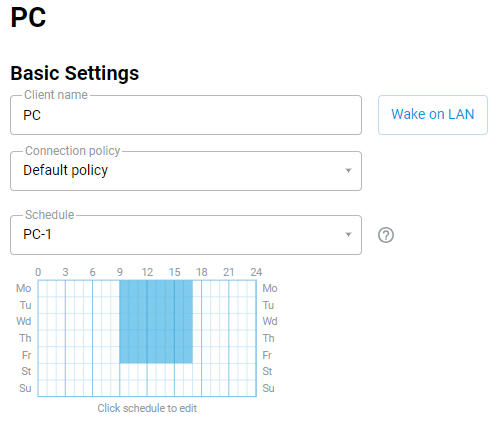498x423 pixels.
Task: Click the highlighted Friday block in schedule
Action: pyautogui.click(x=156, y=355)
